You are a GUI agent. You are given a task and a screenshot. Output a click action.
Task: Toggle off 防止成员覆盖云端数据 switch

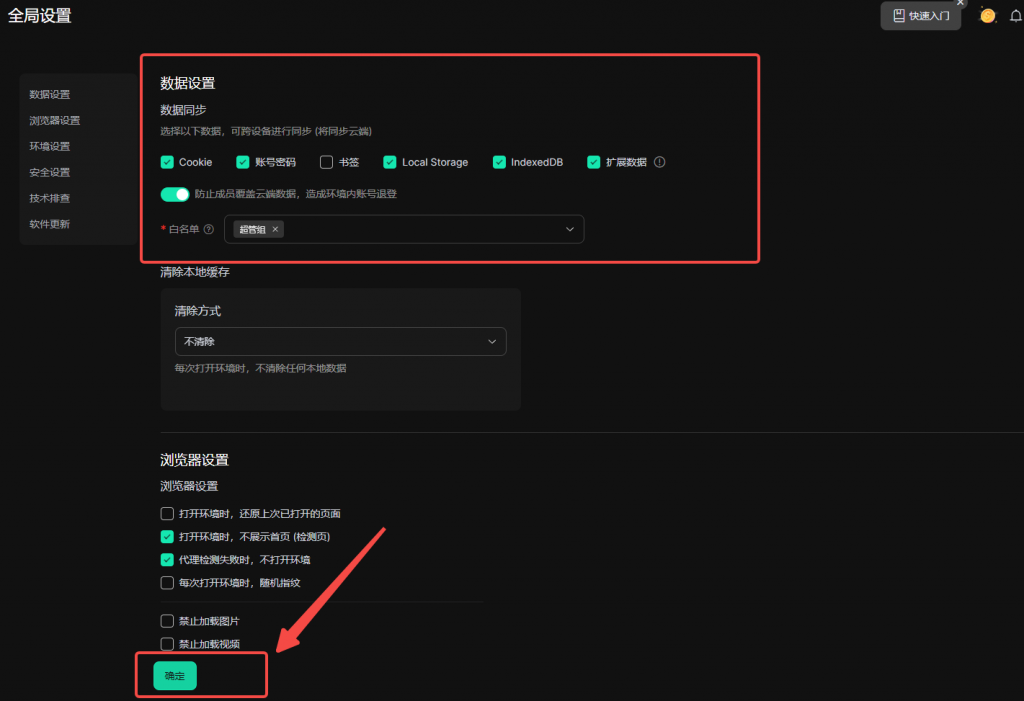pyautogui.click(x=175, y=194)
